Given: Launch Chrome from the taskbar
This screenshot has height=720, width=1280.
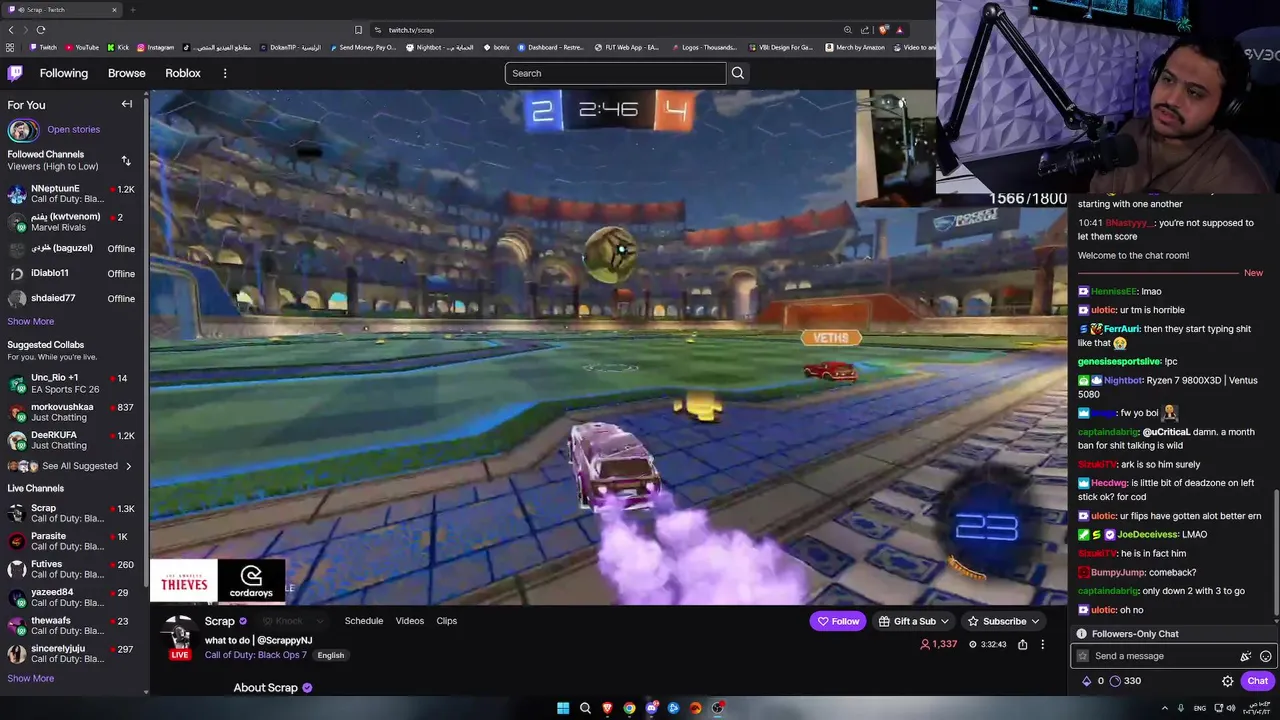Looking at the screenshot, I should point(629,708).
